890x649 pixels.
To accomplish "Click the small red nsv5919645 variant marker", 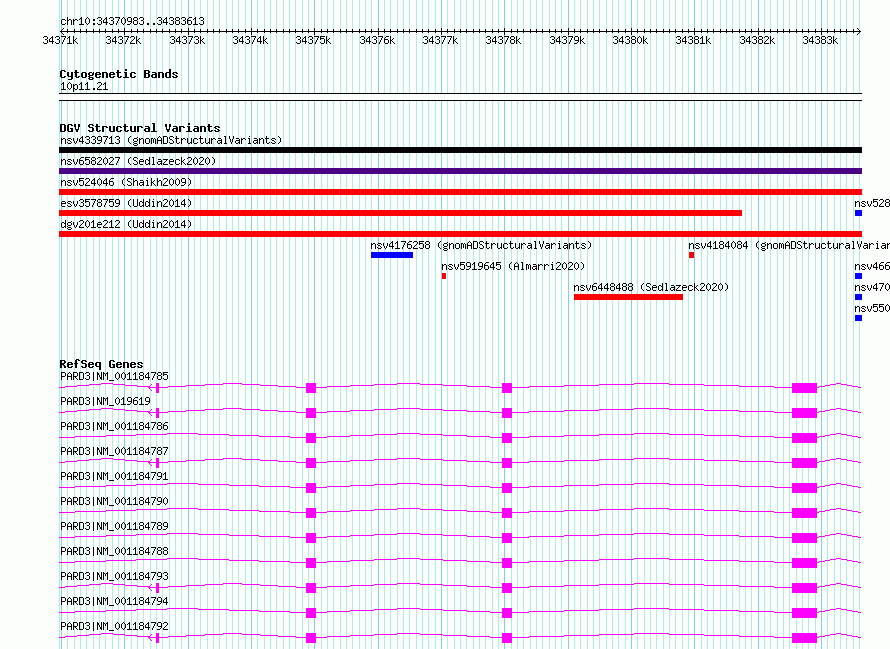I will pos(444,276).
